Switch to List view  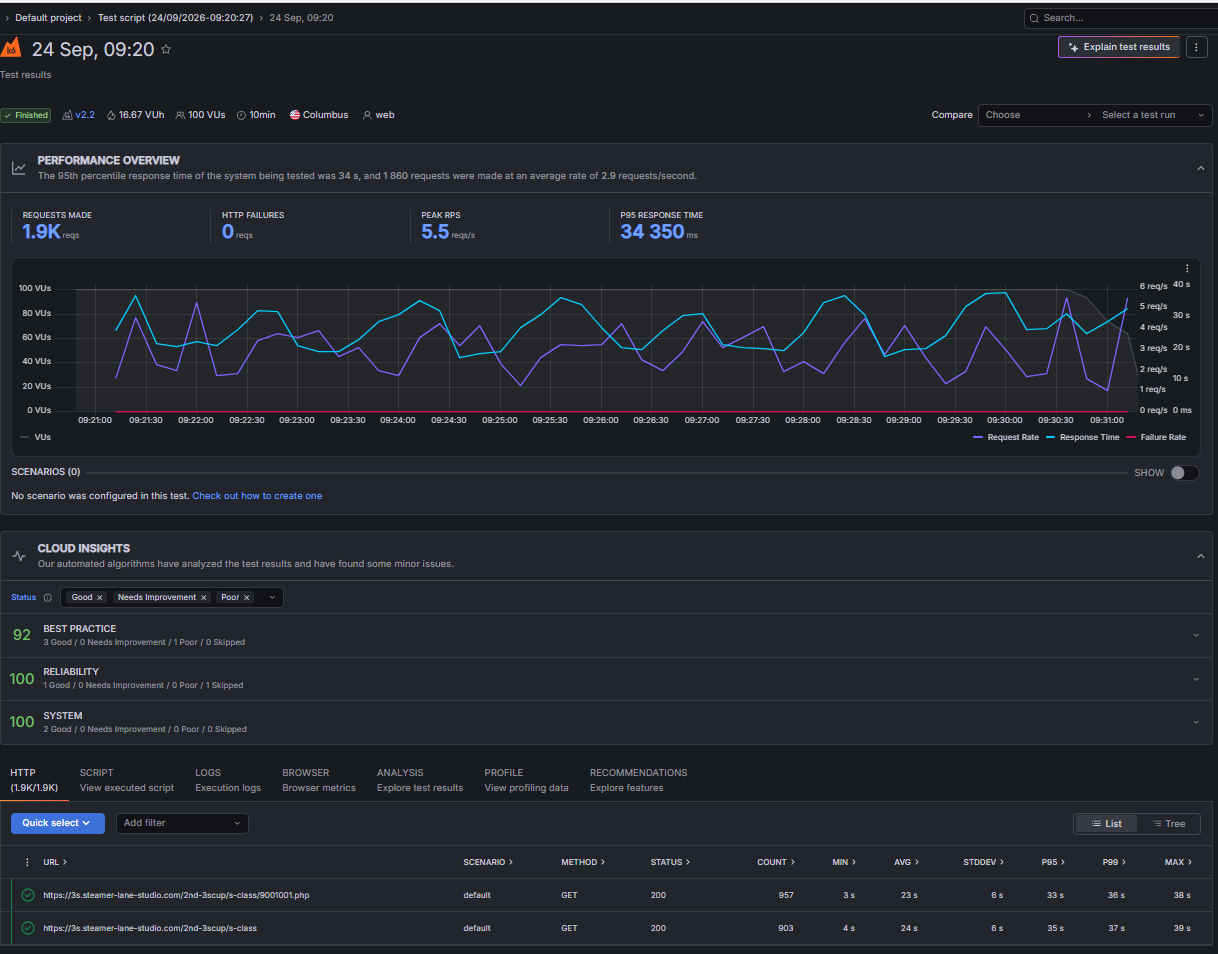pos(1106,824)
